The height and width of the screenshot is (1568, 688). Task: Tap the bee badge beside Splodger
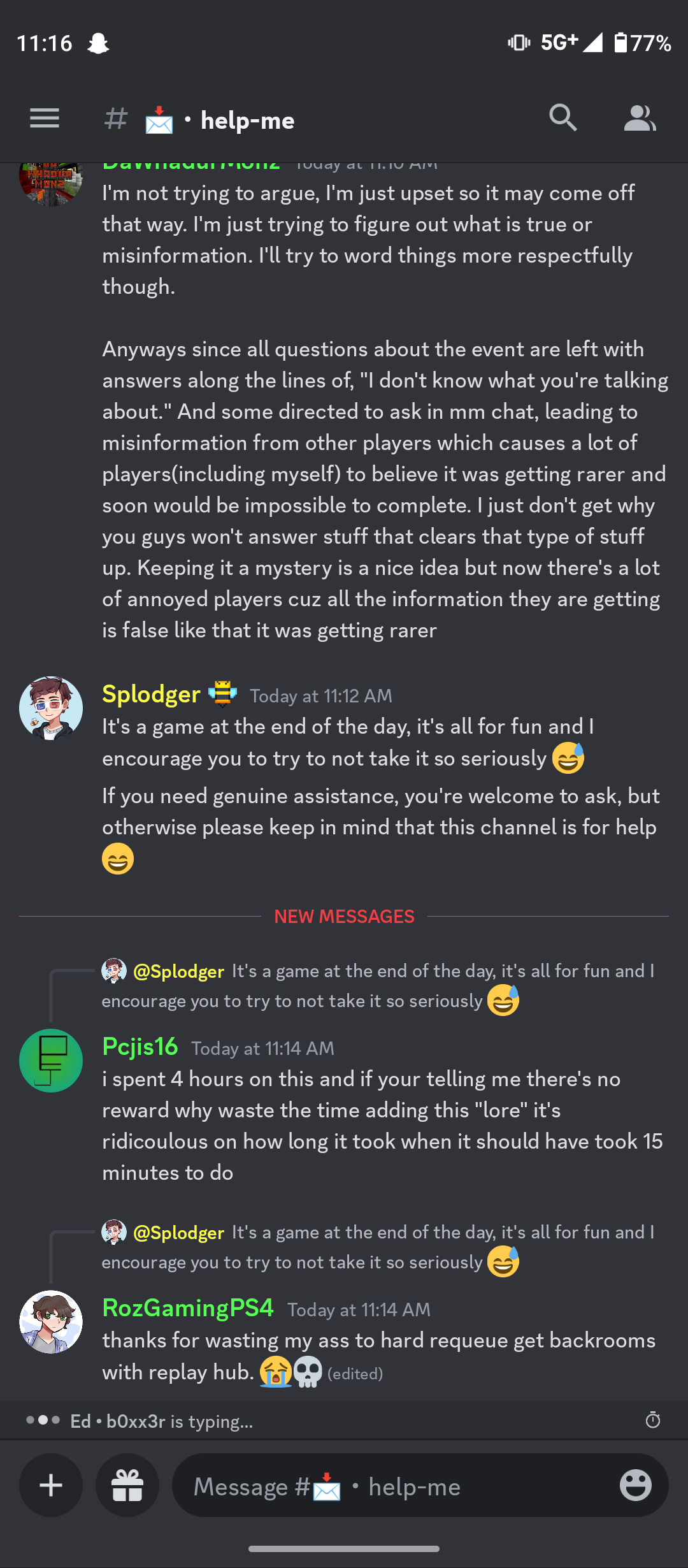223,694
